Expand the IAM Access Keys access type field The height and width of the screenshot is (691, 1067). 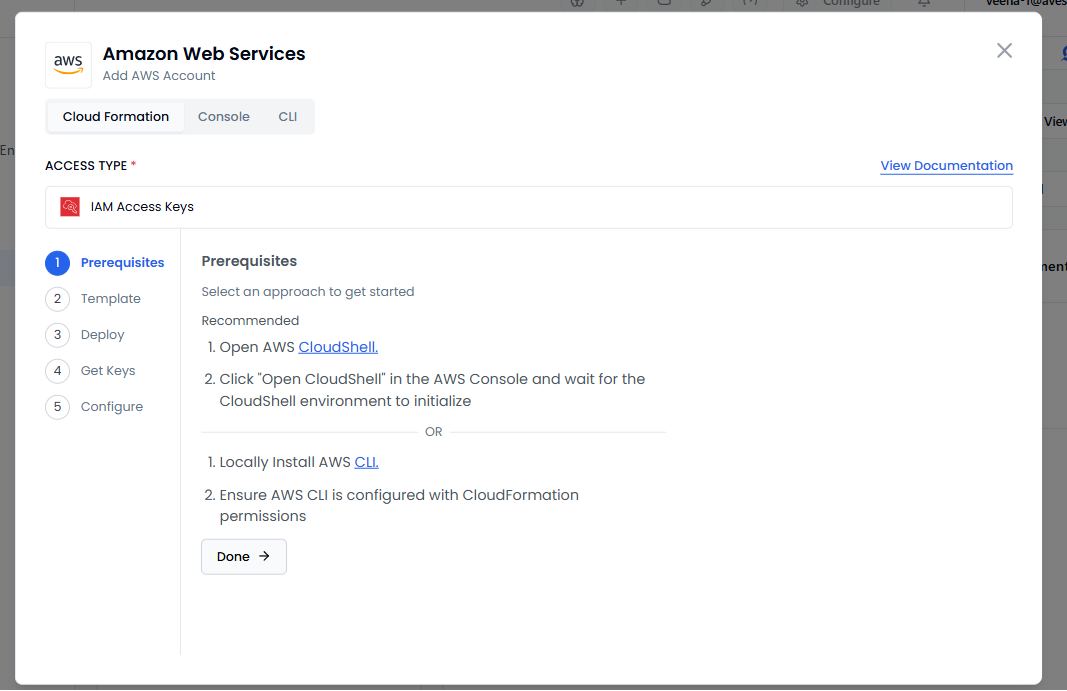point(528,207)
